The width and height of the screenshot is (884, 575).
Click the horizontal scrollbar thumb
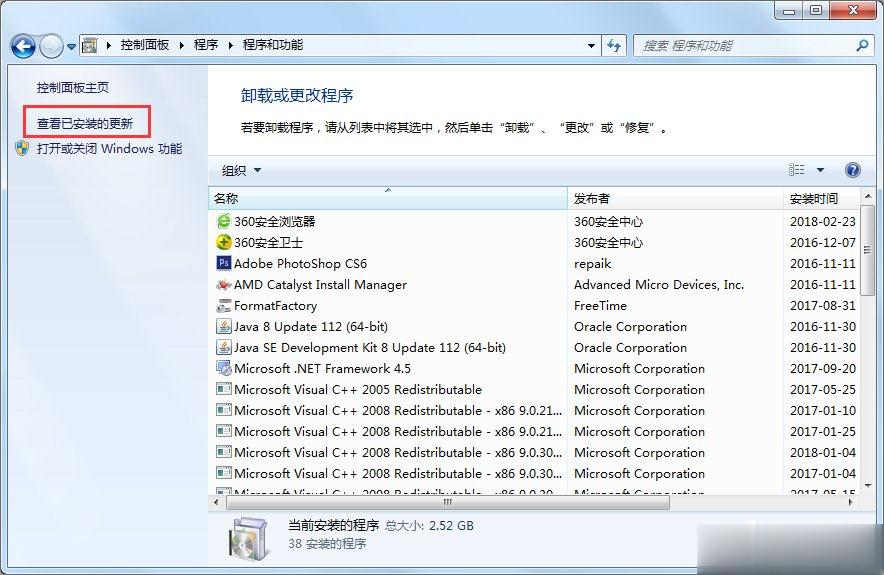[x=448, y=502]
